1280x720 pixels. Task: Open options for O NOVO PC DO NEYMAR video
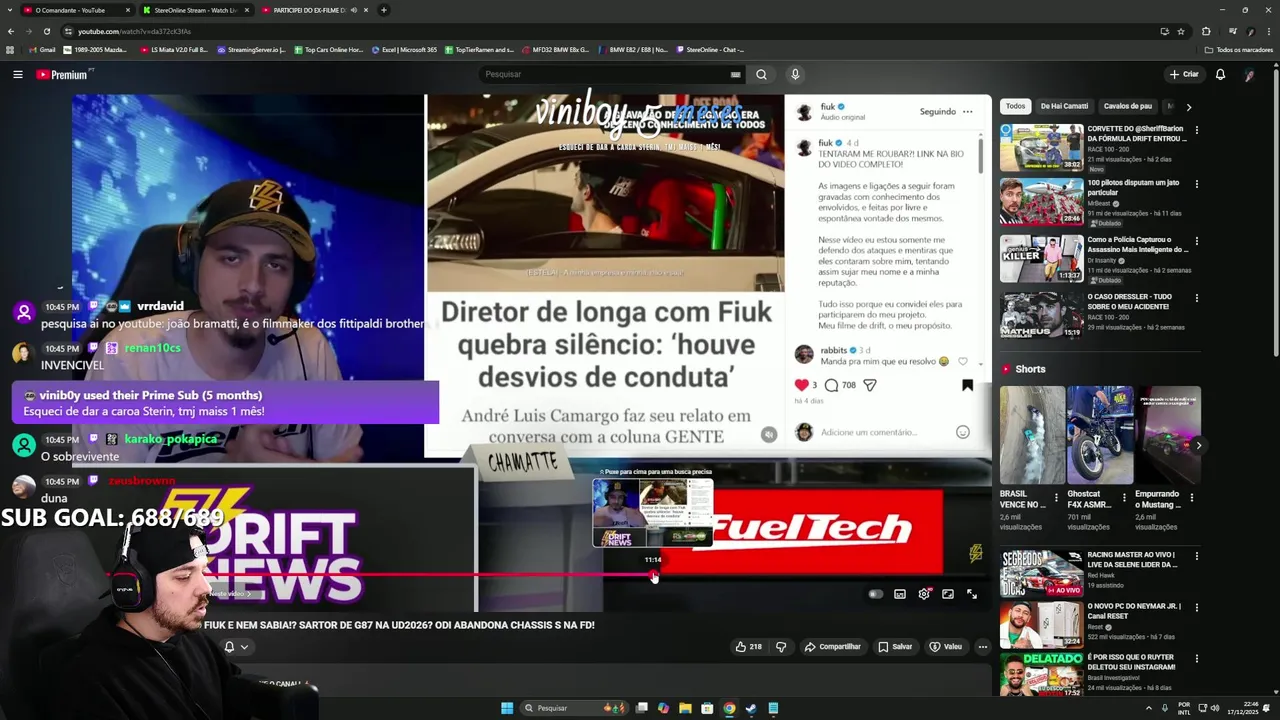point(1196,607)
